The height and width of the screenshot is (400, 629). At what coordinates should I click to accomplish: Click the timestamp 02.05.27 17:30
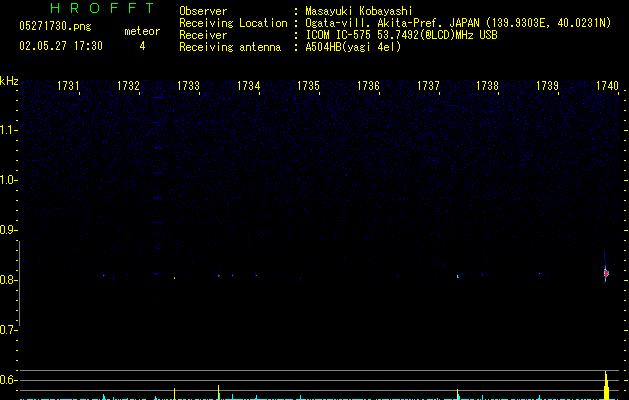61,46
